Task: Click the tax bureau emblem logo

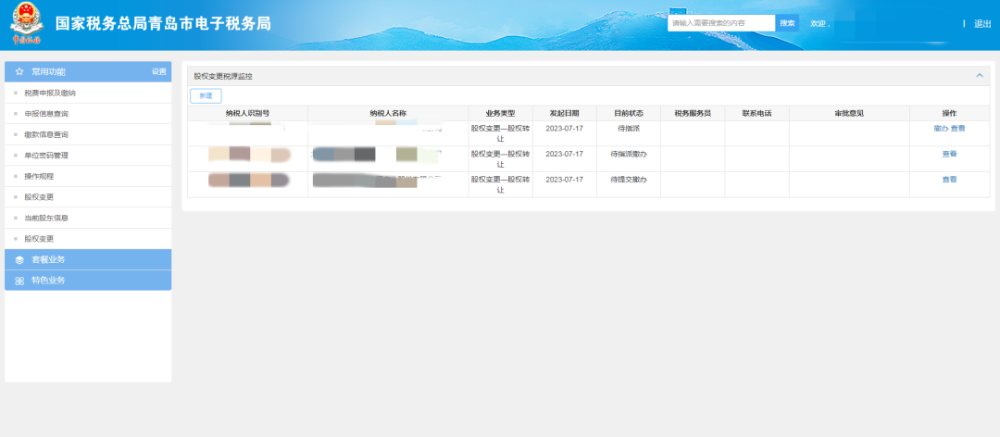Action: (27, 25)
